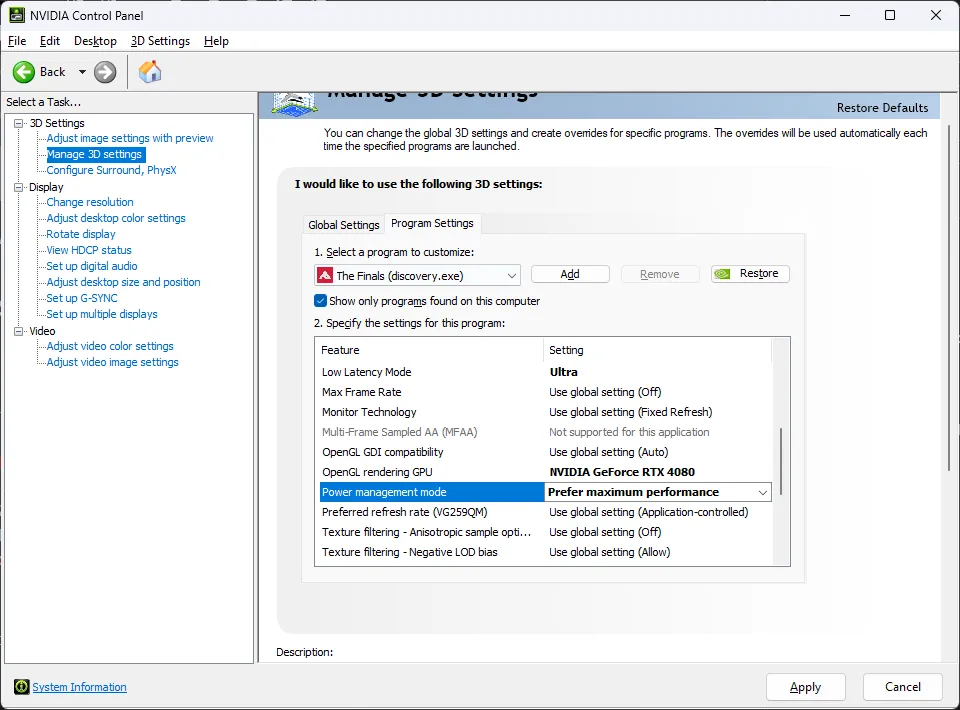This screenshot has width=960, height=710.
Task: Switch to the Global Settings tab
Action: point(343,225)
